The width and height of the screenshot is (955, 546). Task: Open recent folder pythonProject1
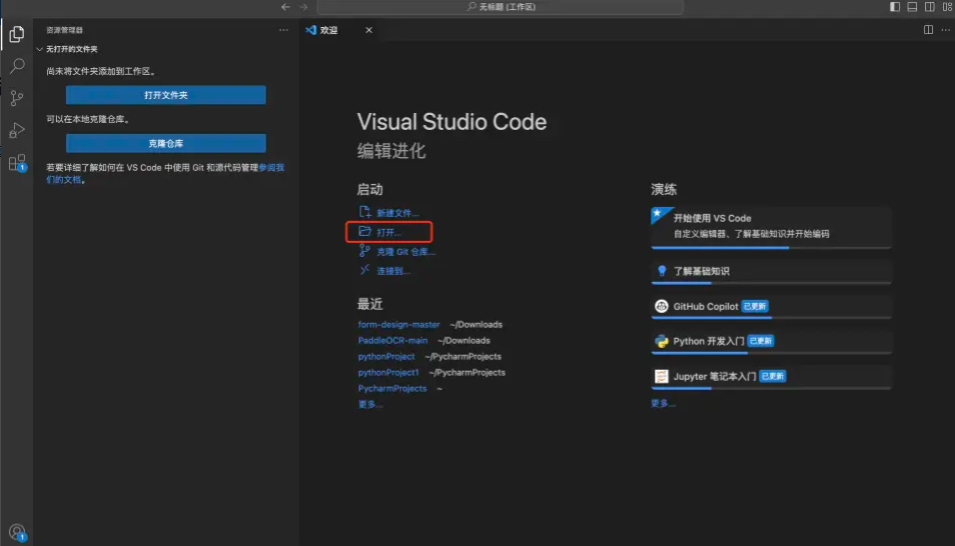[x=389, y=372]
